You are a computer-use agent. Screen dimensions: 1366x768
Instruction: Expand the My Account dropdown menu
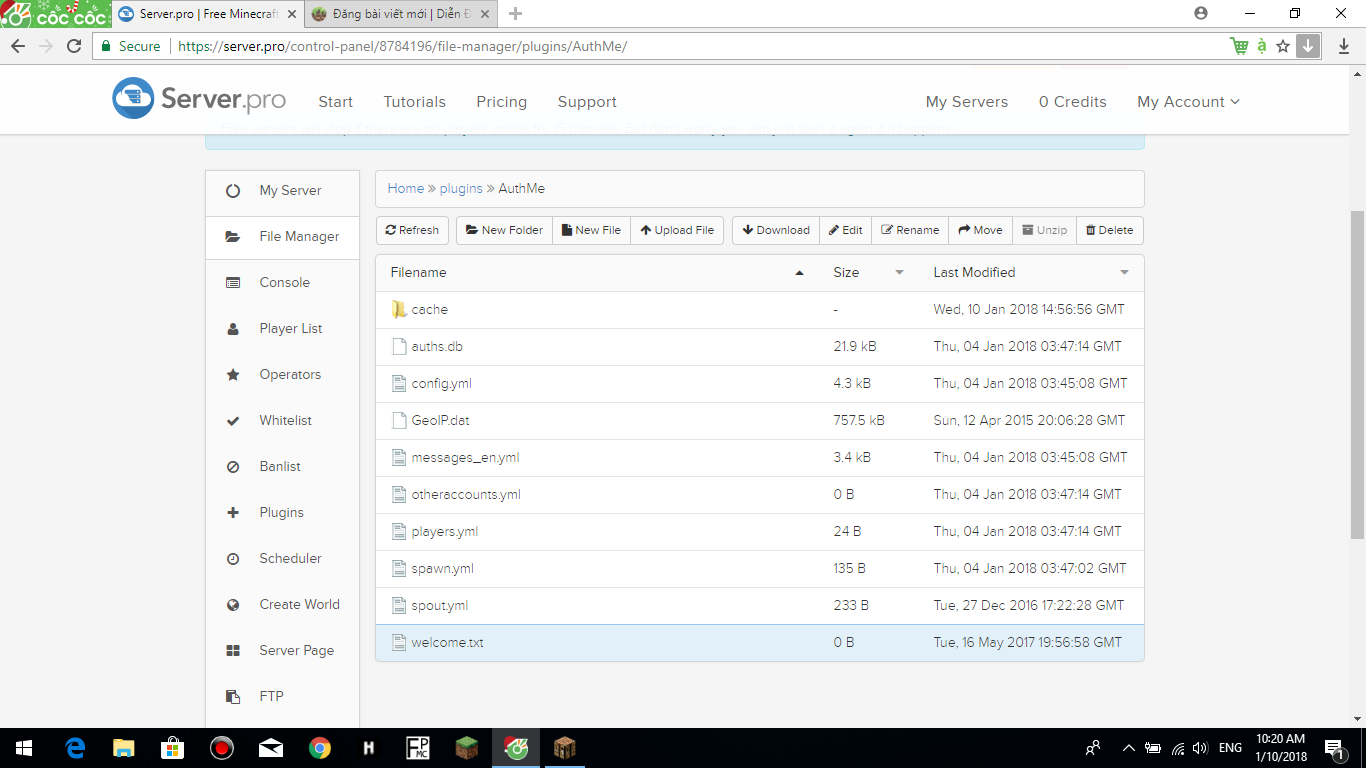click(x=1188, y=102)
